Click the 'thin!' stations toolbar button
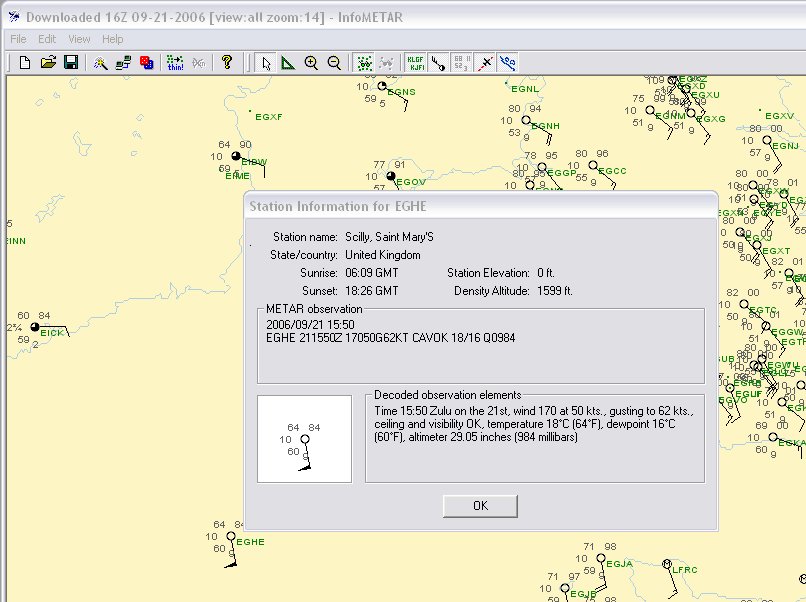806x602 pixels. pyautogui.click(x=176, y=62)
